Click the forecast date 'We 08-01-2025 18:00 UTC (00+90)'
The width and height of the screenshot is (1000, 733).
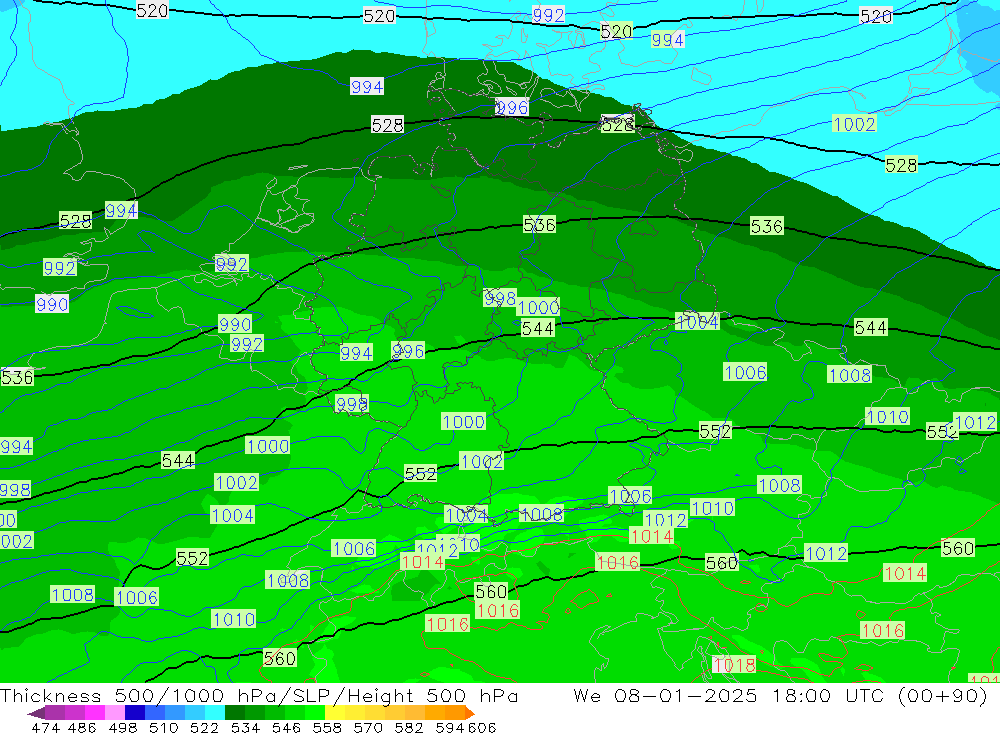coord(780,695)
